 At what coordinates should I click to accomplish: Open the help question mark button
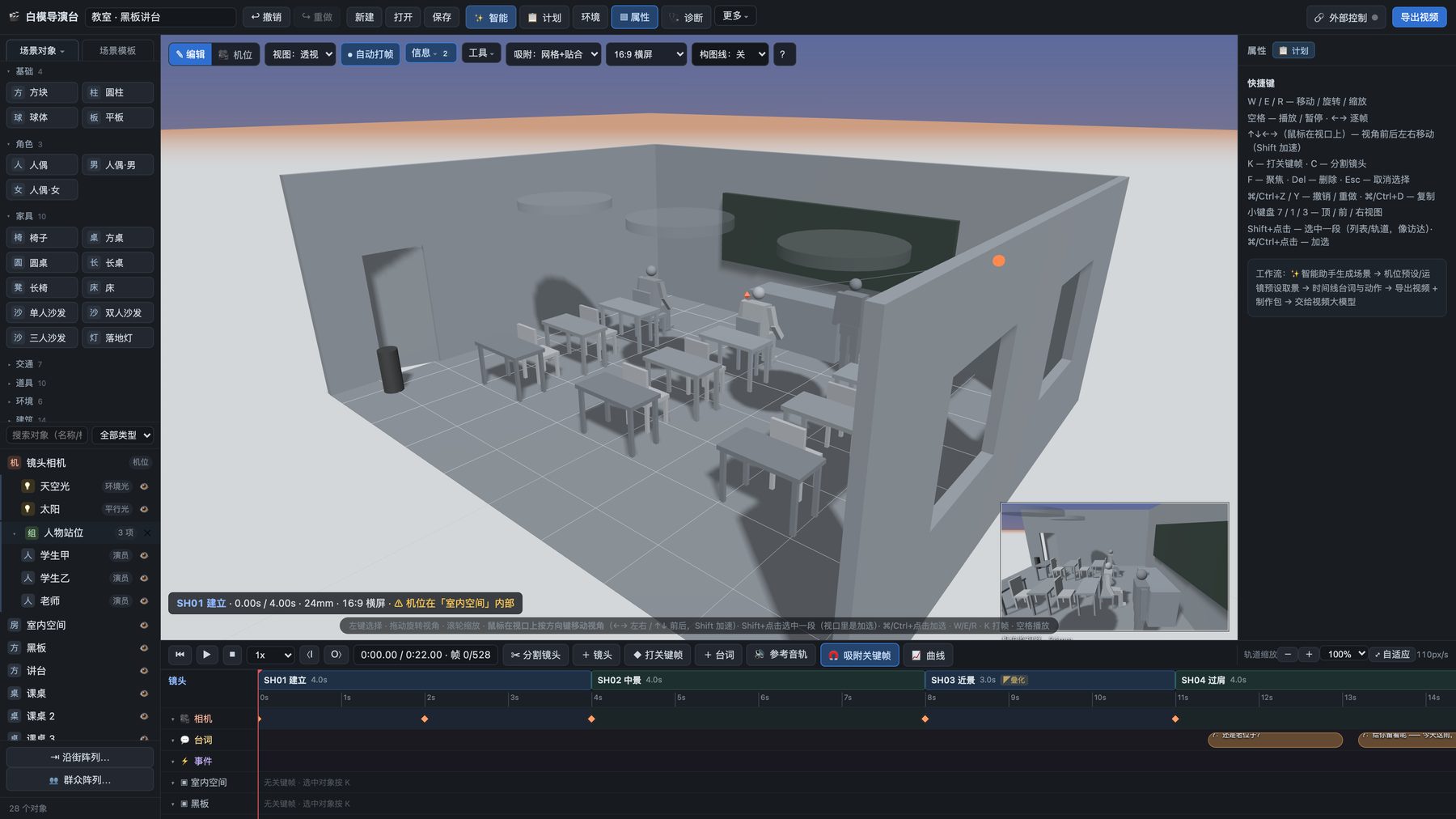(782, 54)
